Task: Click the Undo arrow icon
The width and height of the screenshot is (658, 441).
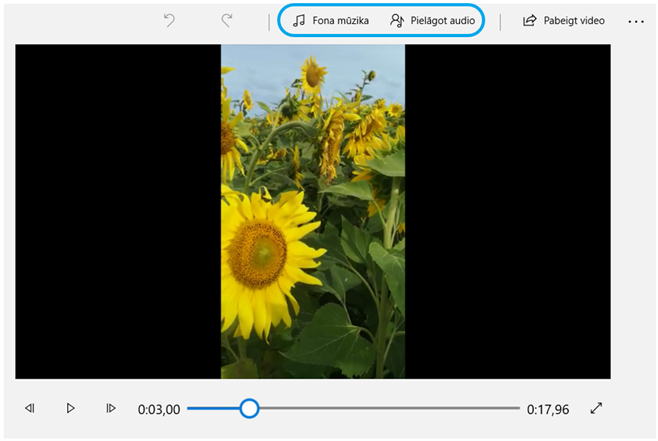Action: click(169, 20)
